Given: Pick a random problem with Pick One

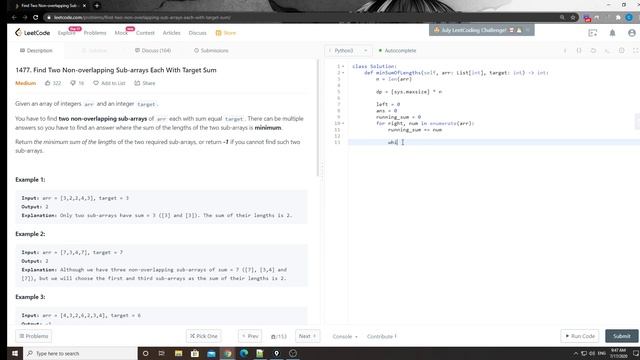Looking at the screenshot, I should [x=204, y=336].
